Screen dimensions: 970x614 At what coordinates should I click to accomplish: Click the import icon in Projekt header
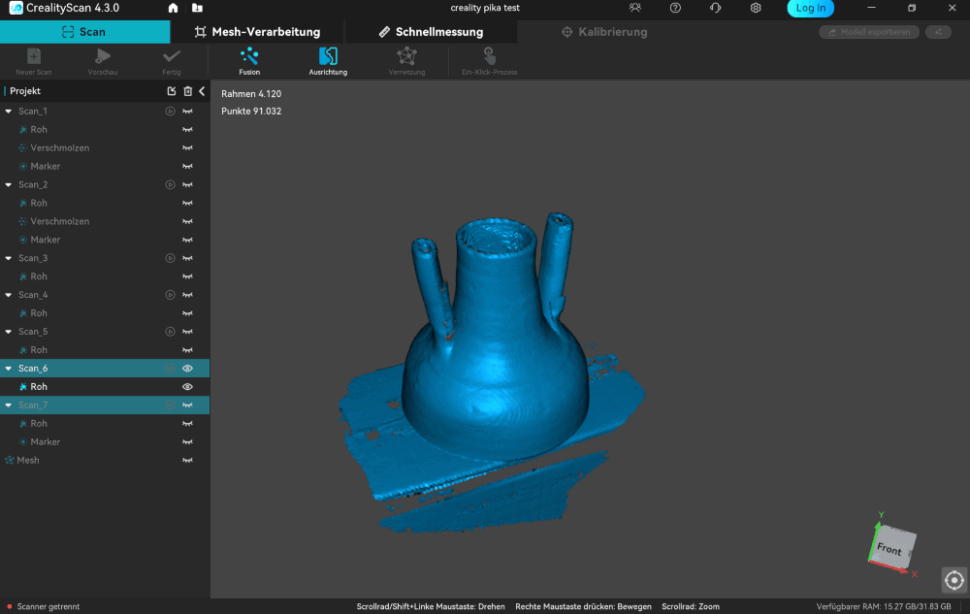click(x=171, y=91)
